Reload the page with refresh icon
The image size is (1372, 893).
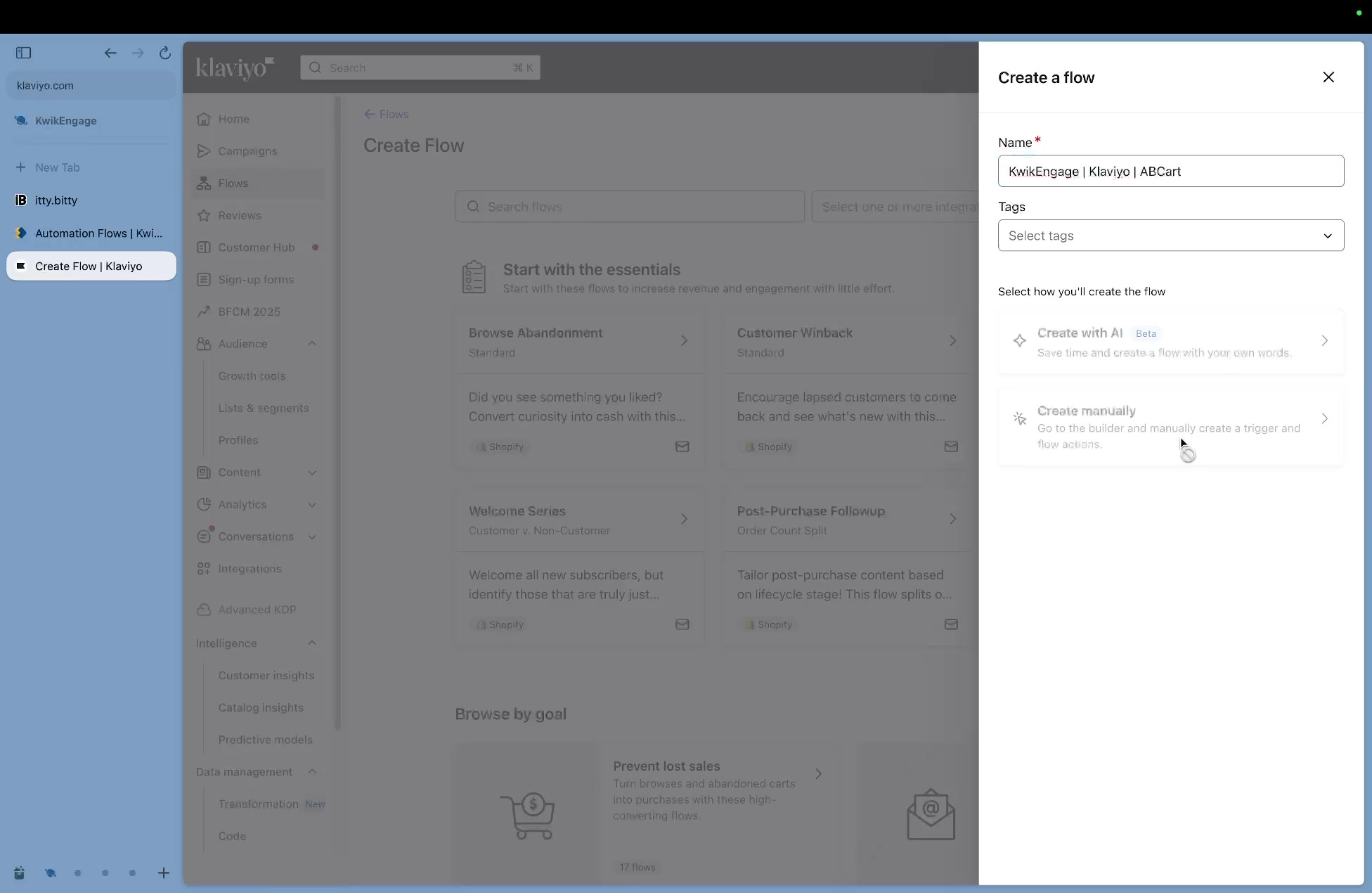coord(165,53)
